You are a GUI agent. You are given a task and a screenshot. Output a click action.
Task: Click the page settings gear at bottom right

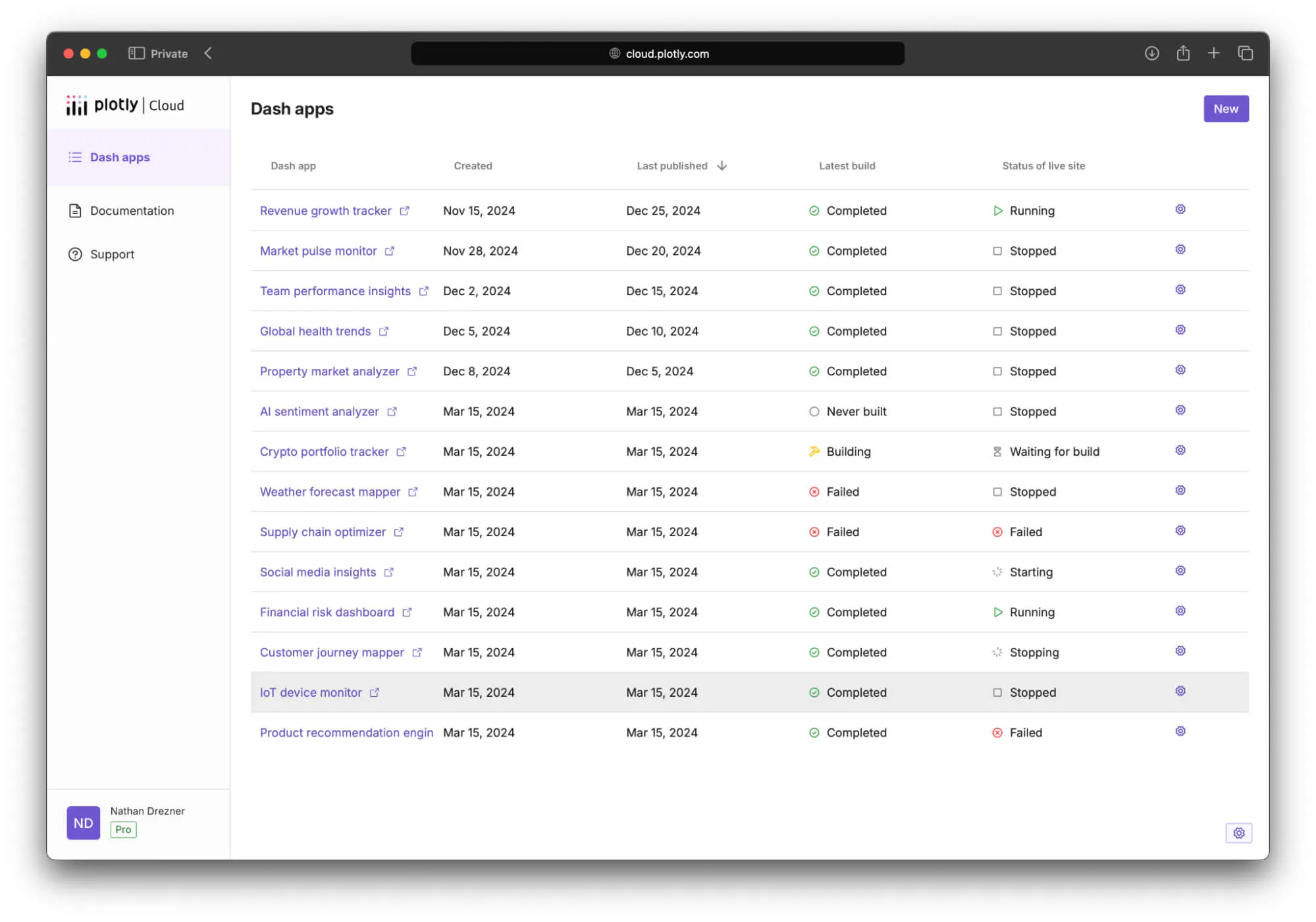coord(1238,833)
